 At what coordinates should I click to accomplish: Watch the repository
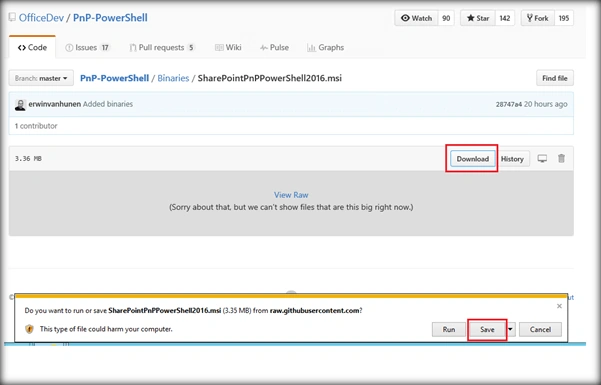416,18
